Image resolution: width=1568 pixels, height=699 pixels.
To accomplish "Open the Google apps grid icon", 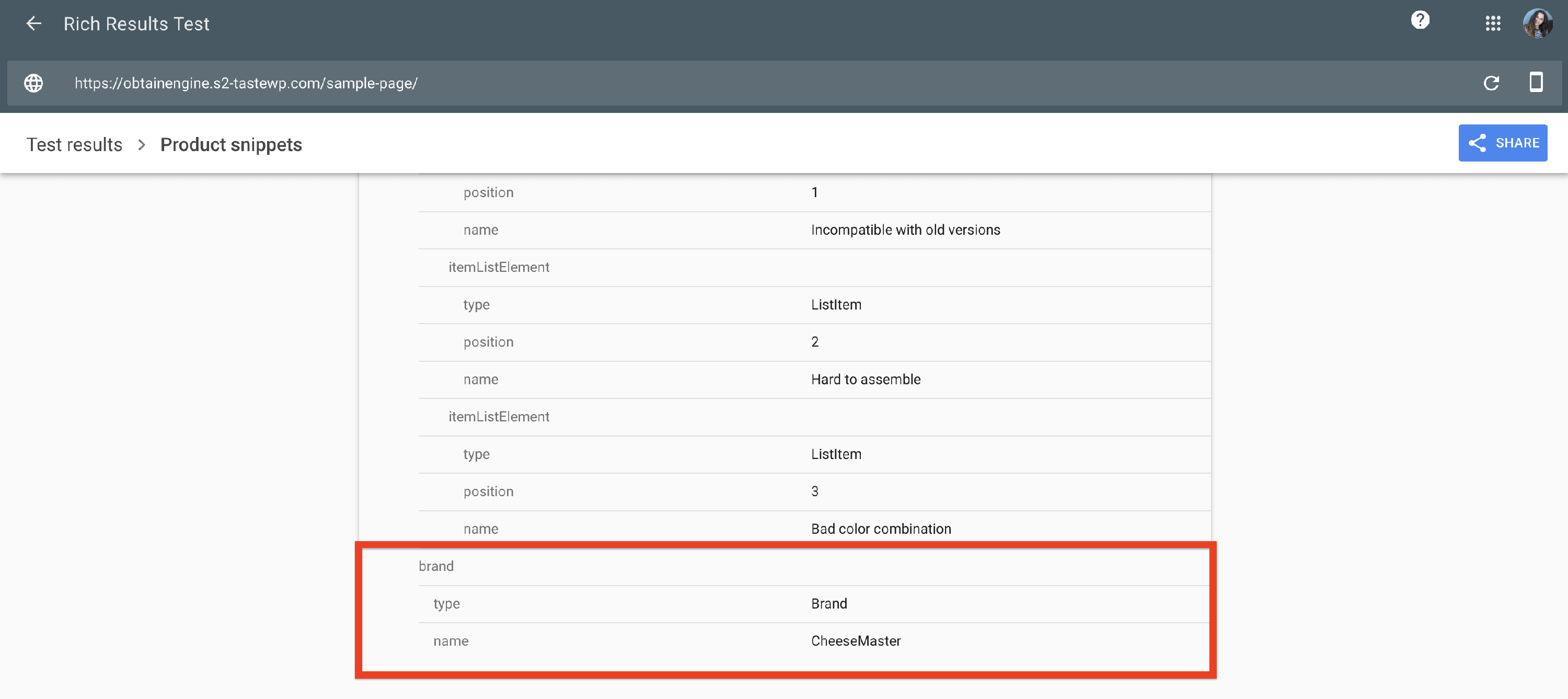I will (1493, 24).
